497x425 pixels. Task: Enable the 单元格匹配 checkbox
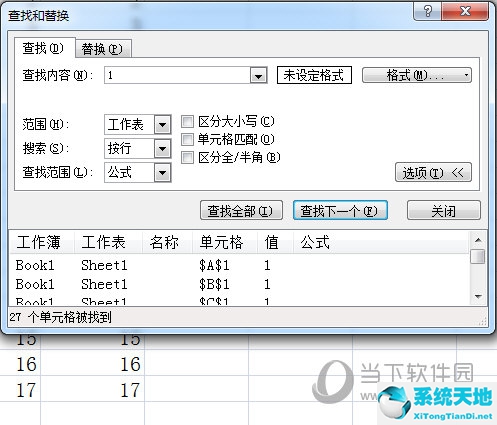point(187,139)
